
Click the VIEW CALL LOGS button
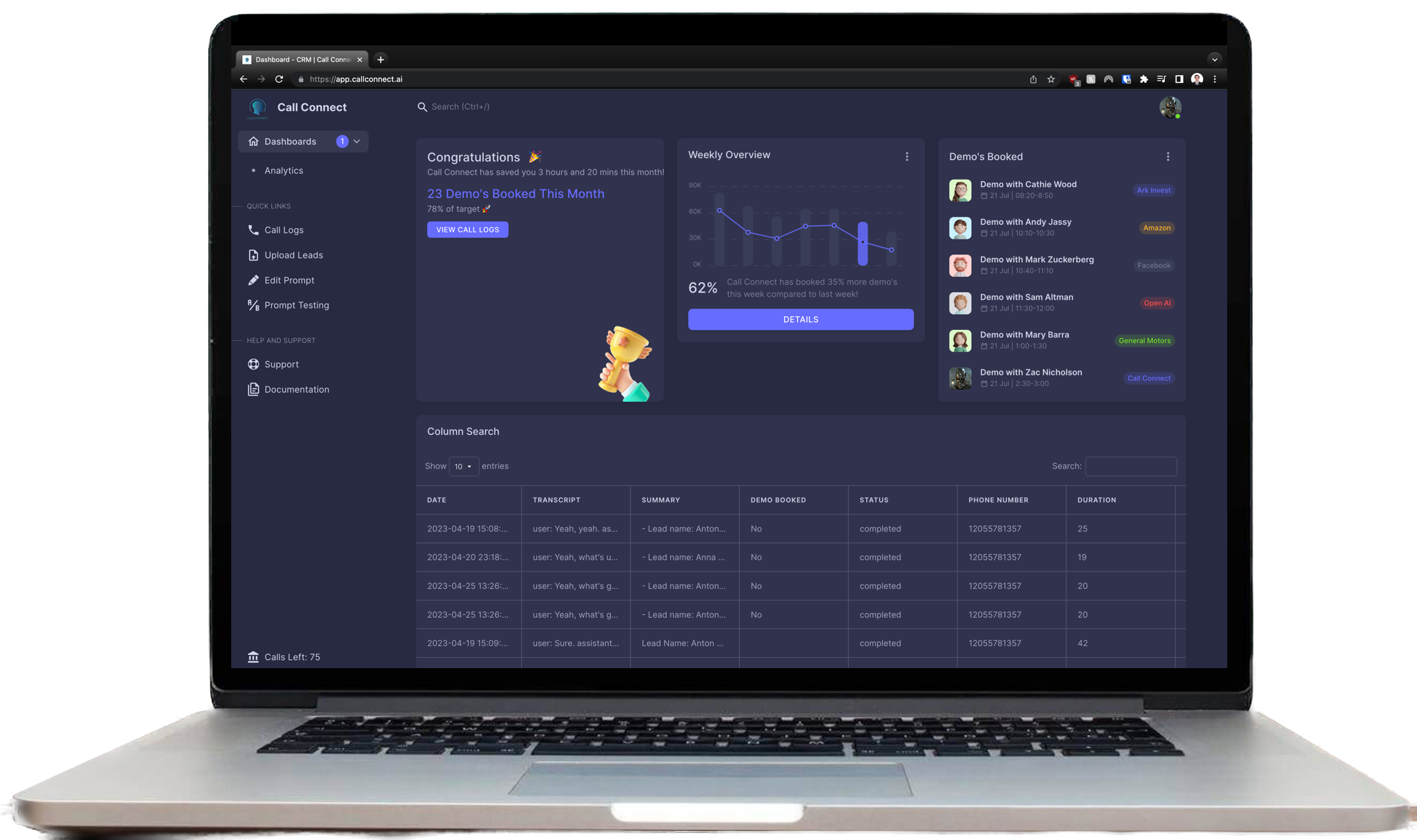coord(467,229)
